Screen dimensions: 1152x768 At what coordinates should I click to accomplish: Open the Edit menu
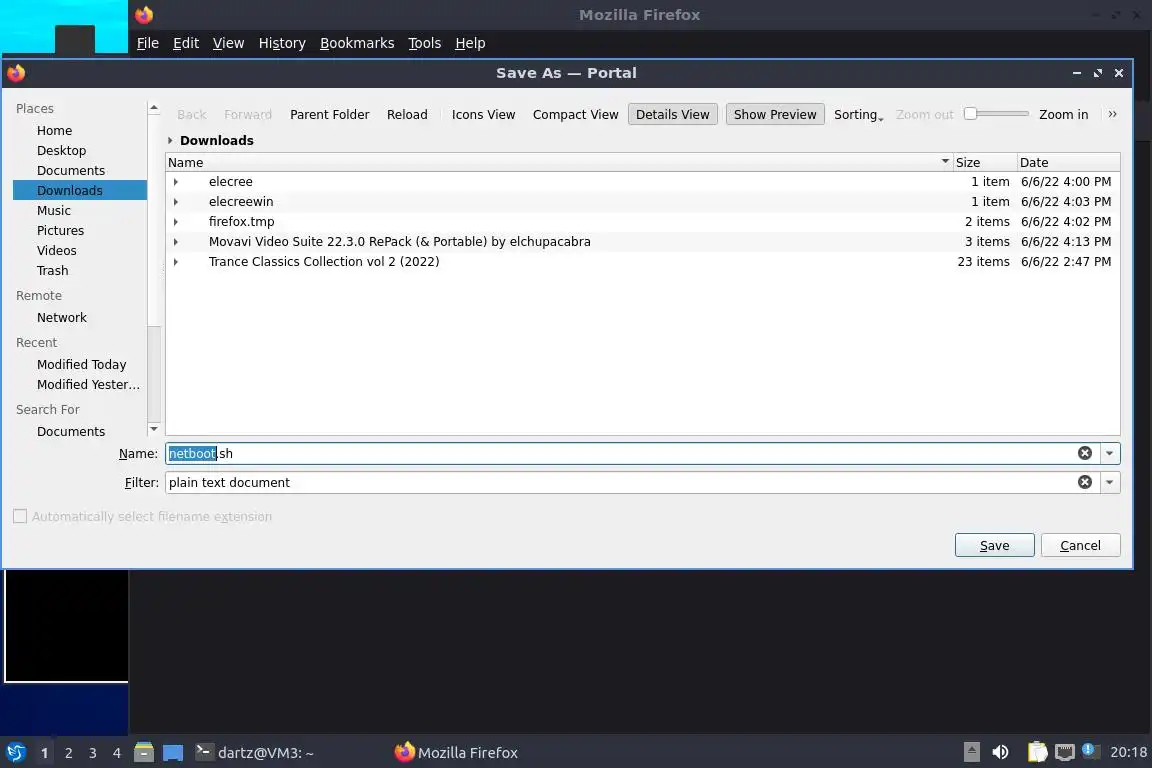[x=186, y=43]
